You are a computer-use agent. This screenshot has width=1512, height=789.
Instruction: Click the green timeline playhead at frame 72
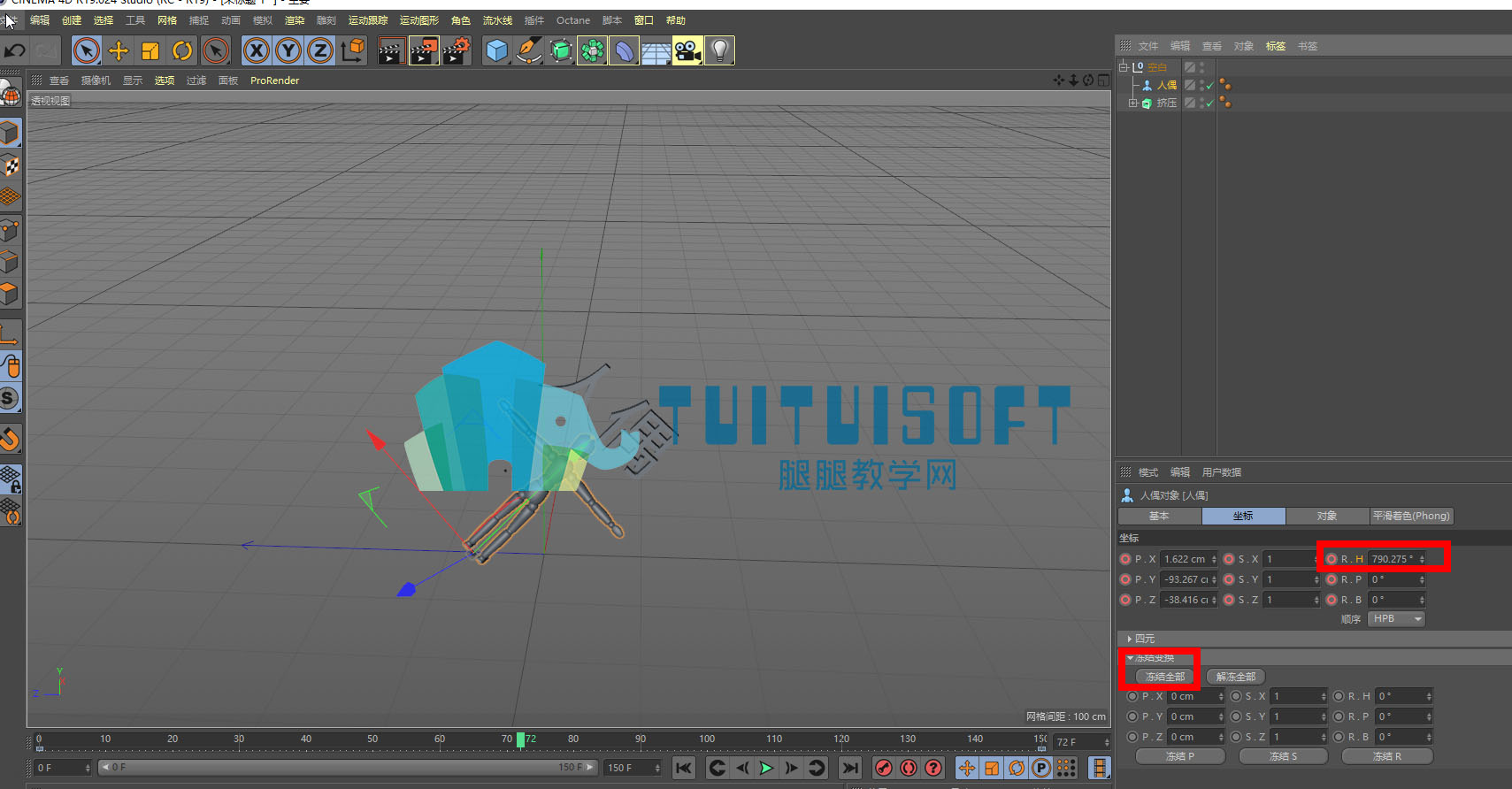coord(520,739)
